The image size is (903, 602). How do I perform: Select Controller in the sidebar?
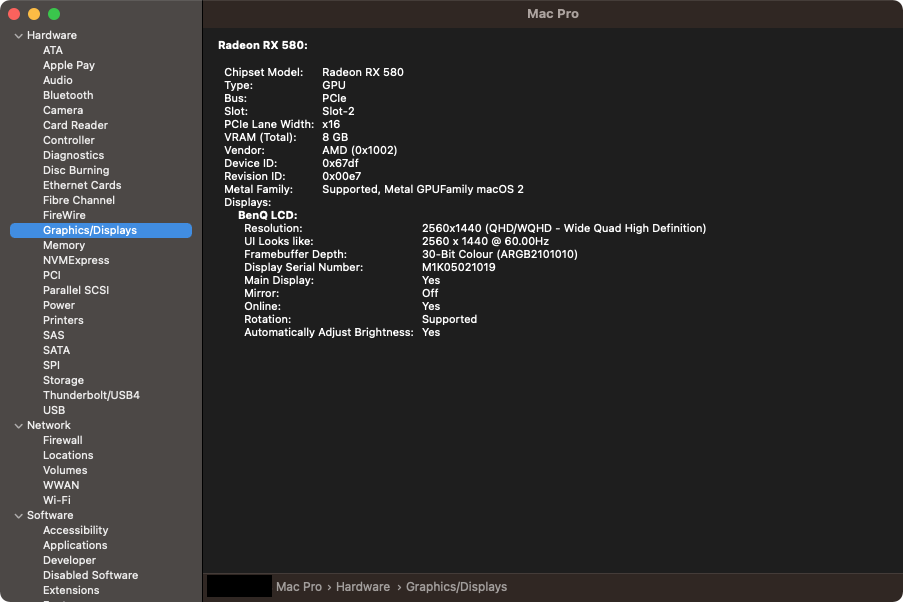(69, 140)
